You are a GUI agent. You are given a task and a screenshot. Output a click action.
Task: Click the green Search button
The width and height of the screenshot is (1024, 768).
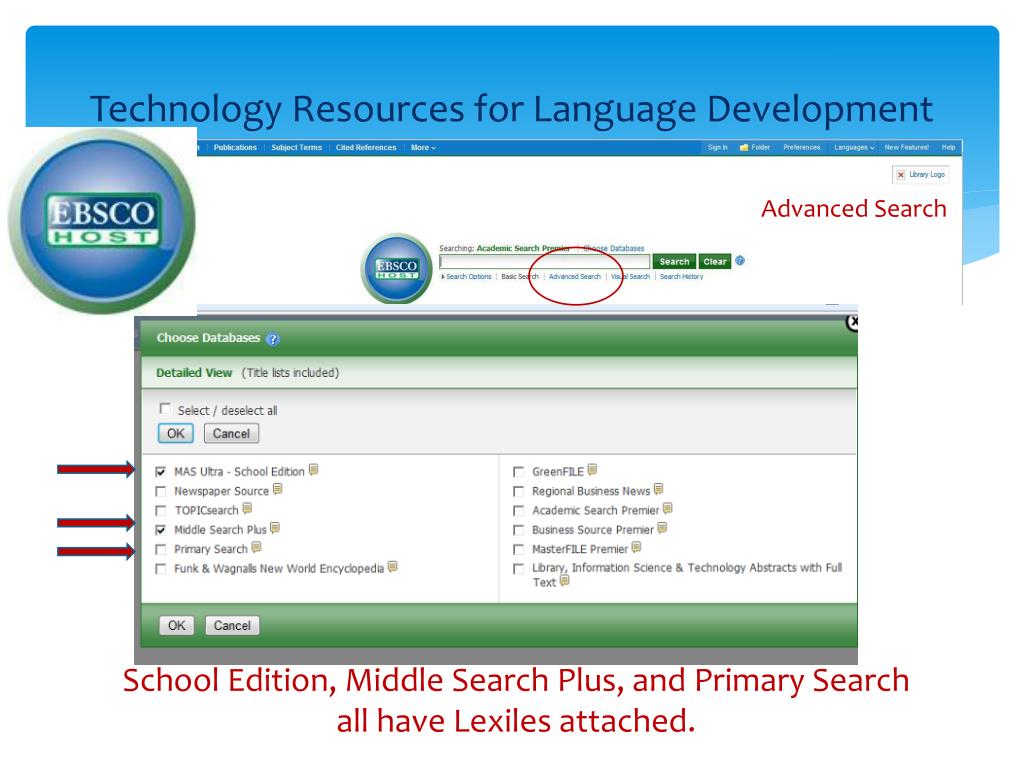[x=674, y=261]
